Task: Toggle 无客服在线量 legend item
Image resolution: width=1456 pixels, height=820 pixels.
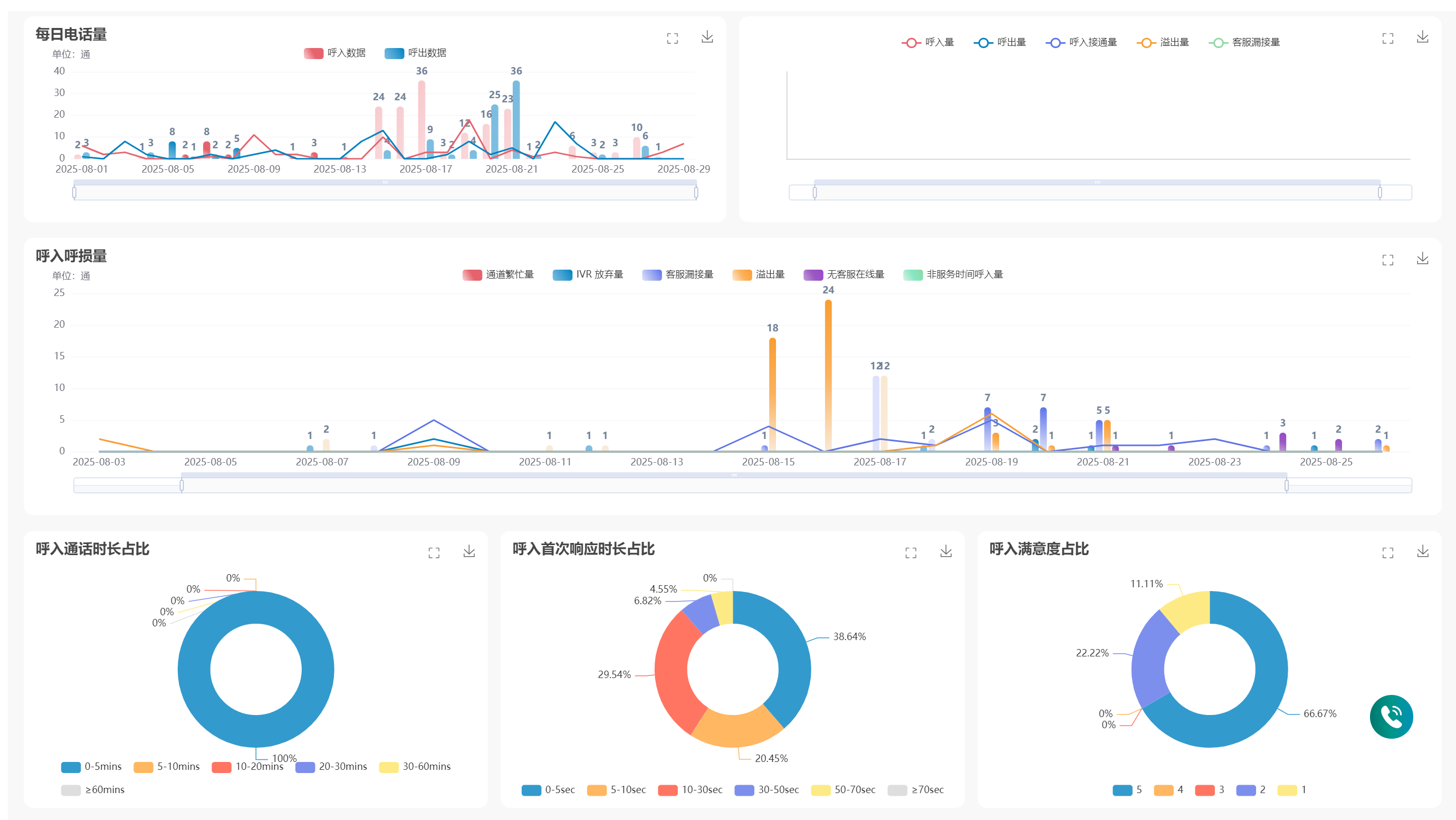Action: pos(844,274)
